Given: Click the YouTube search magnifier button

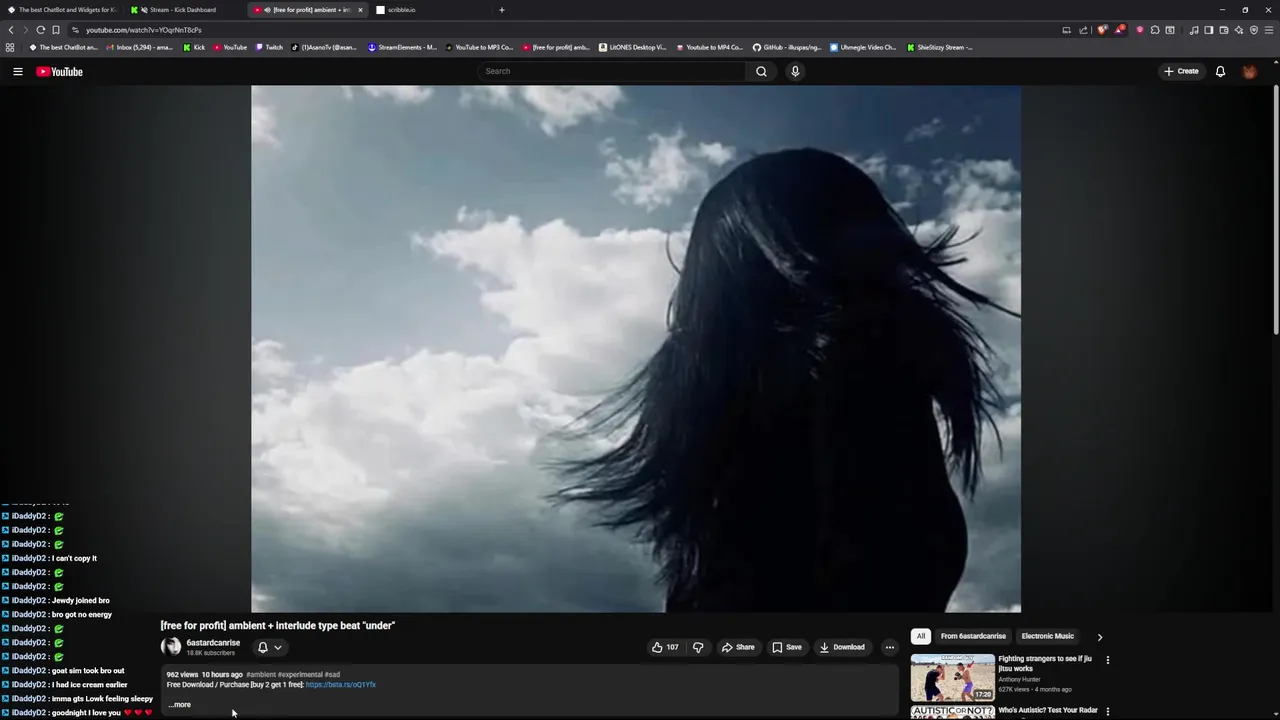Looking at the screenshot, I should (x=761, y=71).
